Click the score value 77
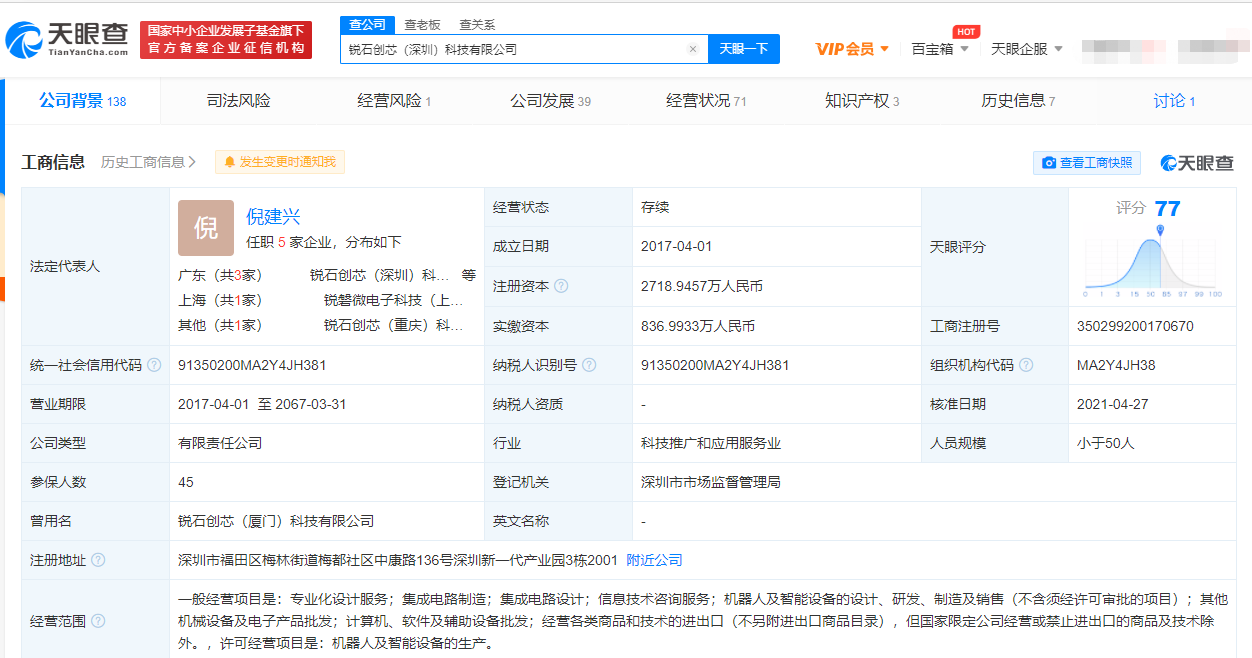 (x=1167, y=209)
